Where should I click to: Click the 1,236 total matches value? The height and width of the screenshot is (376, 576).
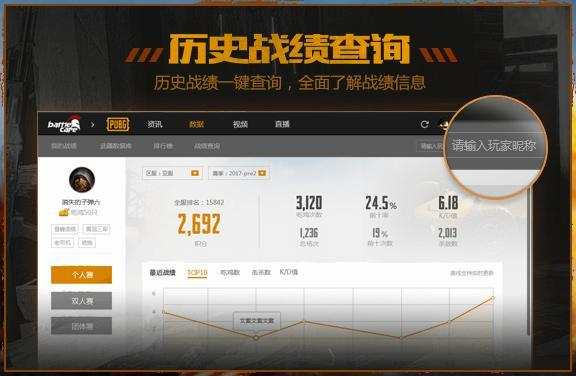tap(309, 233)
